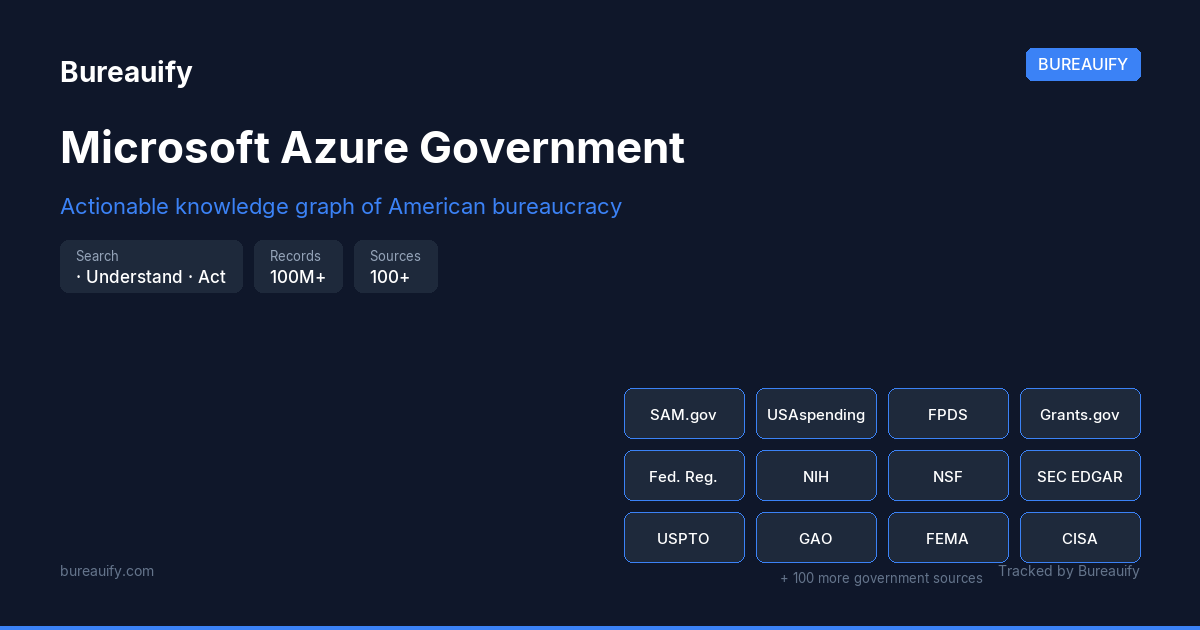The height and width of the screenshot is (630, 1200).
Task: Select the FPDS source tile
Action: point(948,414)
